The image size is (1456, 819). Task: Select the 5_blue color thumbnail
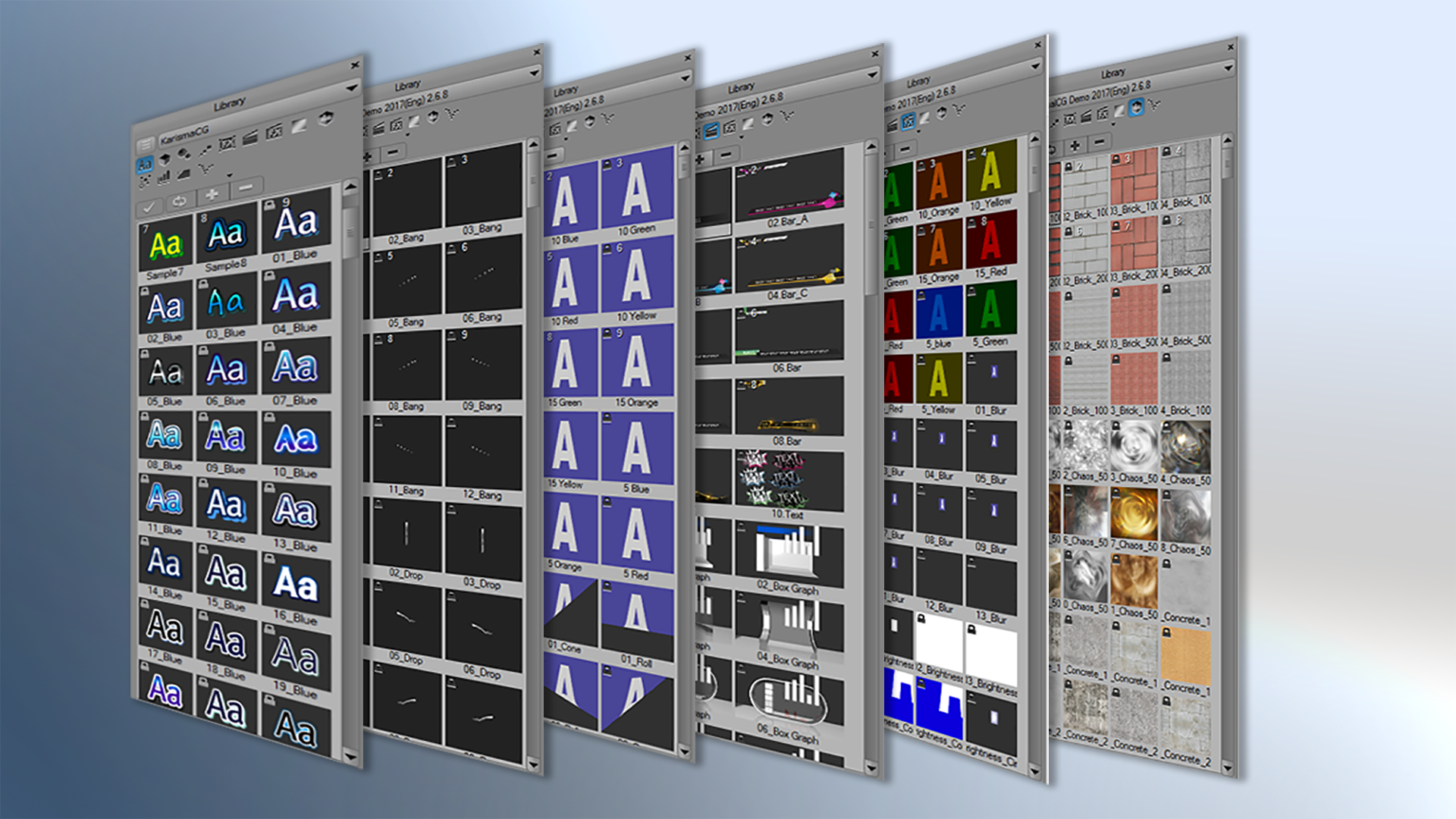click(x=939, y=312)
